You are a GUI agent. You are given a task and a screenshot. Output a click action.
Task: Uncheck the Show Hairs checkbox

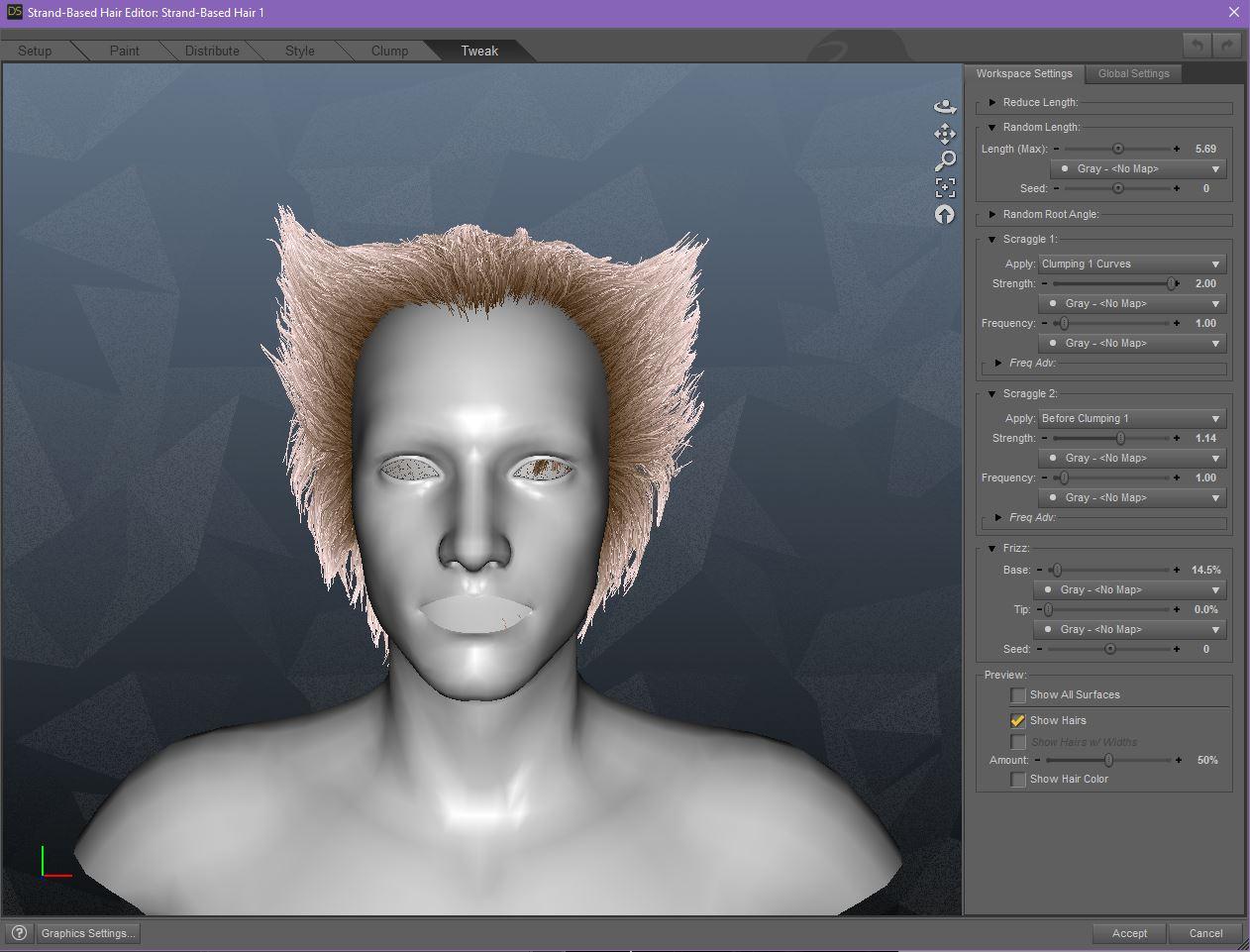(1017, 721)
